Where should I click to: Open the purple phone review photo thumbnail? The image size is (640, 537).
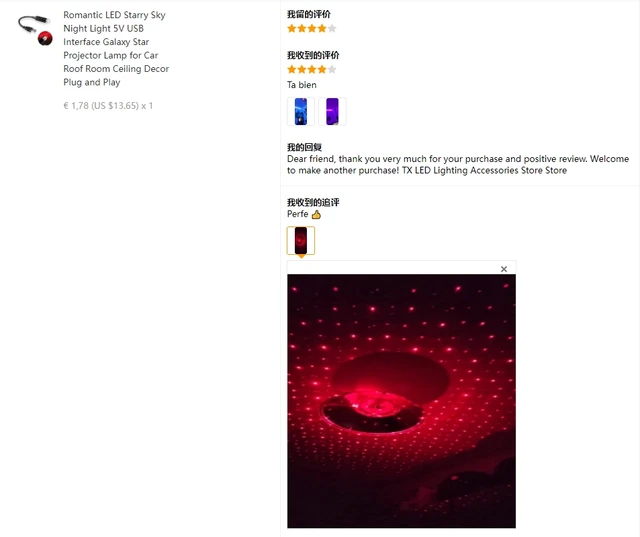332,111
